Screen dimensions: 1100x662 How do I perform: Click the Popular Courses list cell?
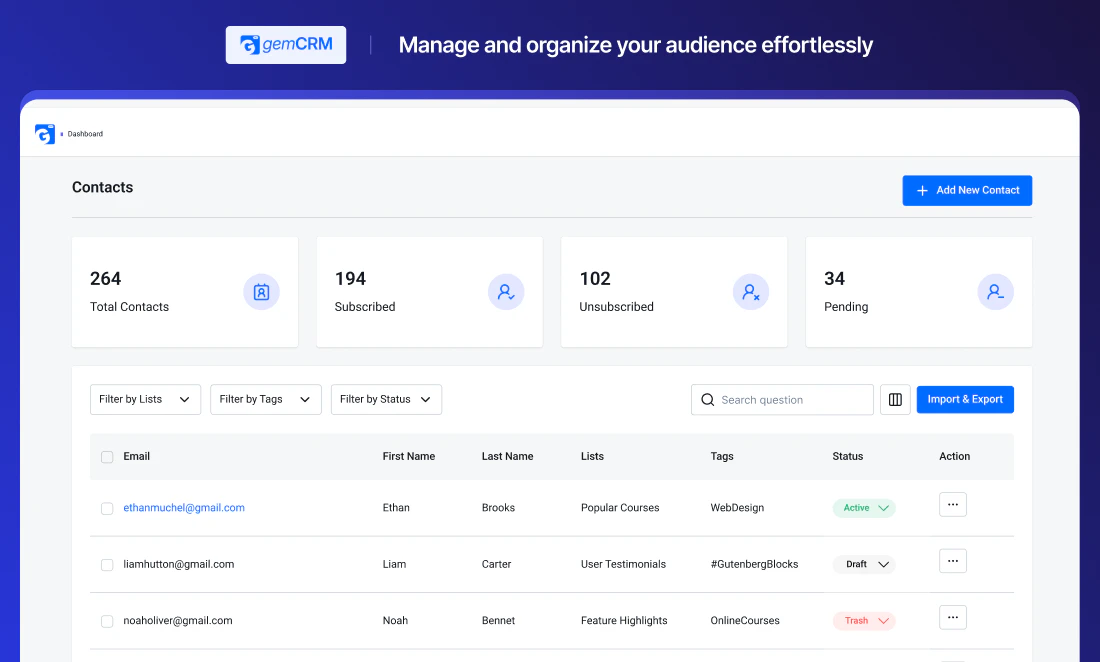(x=620, y=508)
